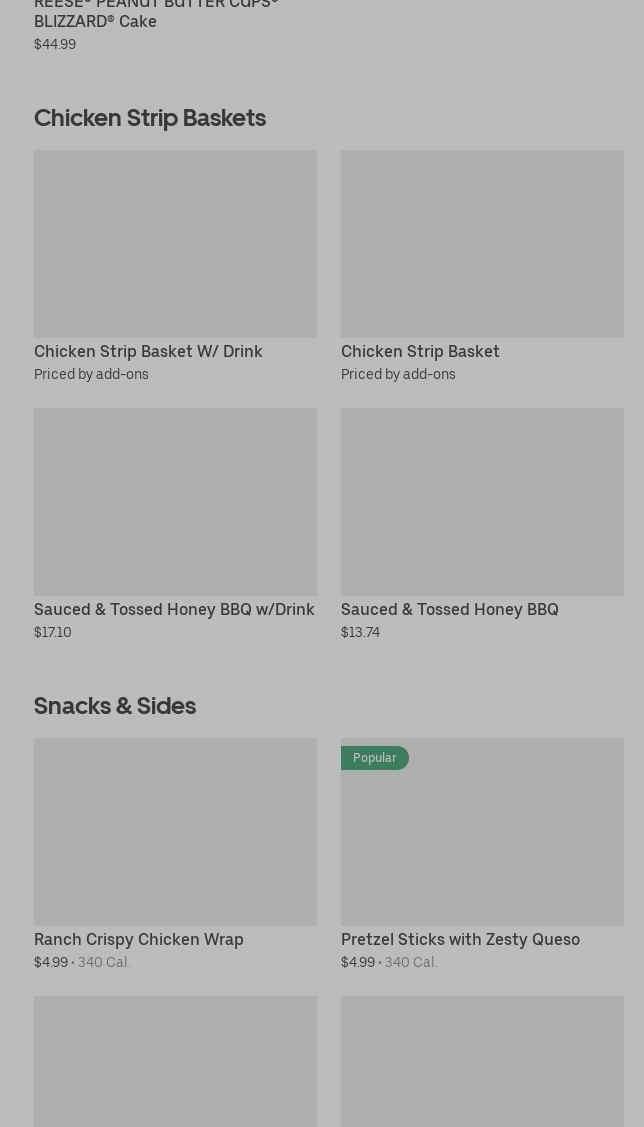Select the Ranch Crispy Chicken Wrap title

[x=139, y=939]
